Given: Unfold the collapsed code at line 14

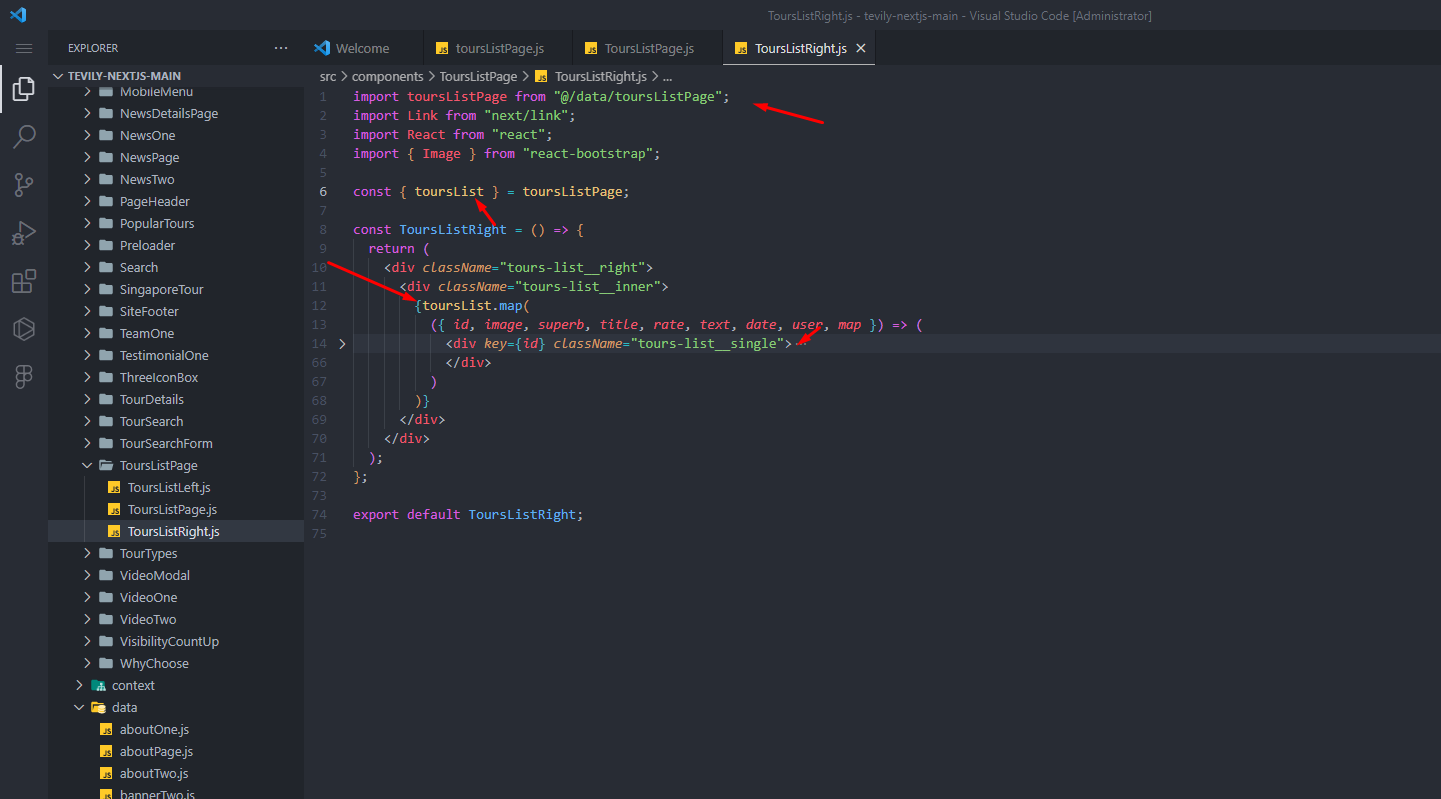Looking at the screenshot, I should coord(342,344).
